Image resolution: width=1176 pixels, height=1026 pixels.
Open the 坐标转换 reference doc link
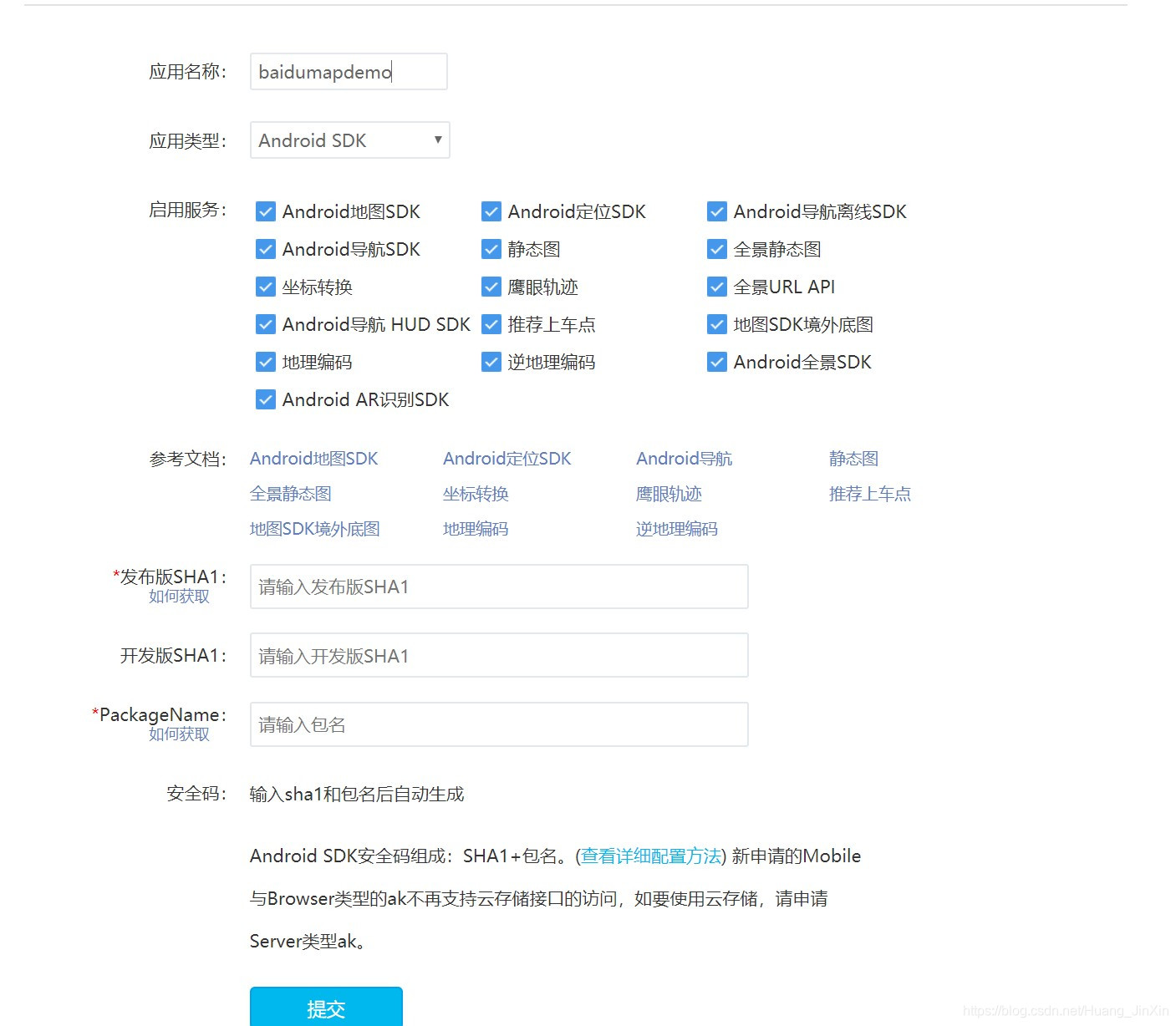pyautogui.click(x=476, y=494)
